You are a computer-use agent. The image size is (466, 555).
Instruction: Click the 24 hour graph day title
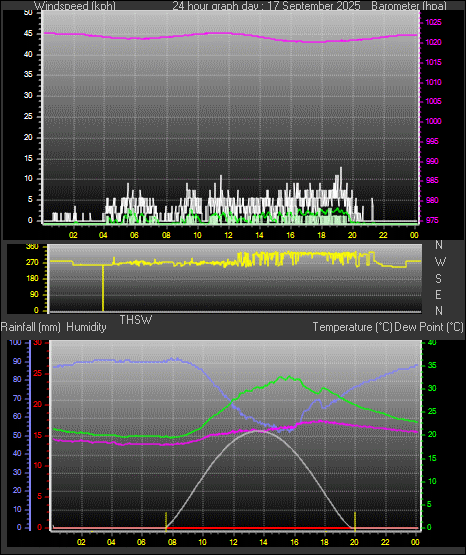[x=266, y=6]
